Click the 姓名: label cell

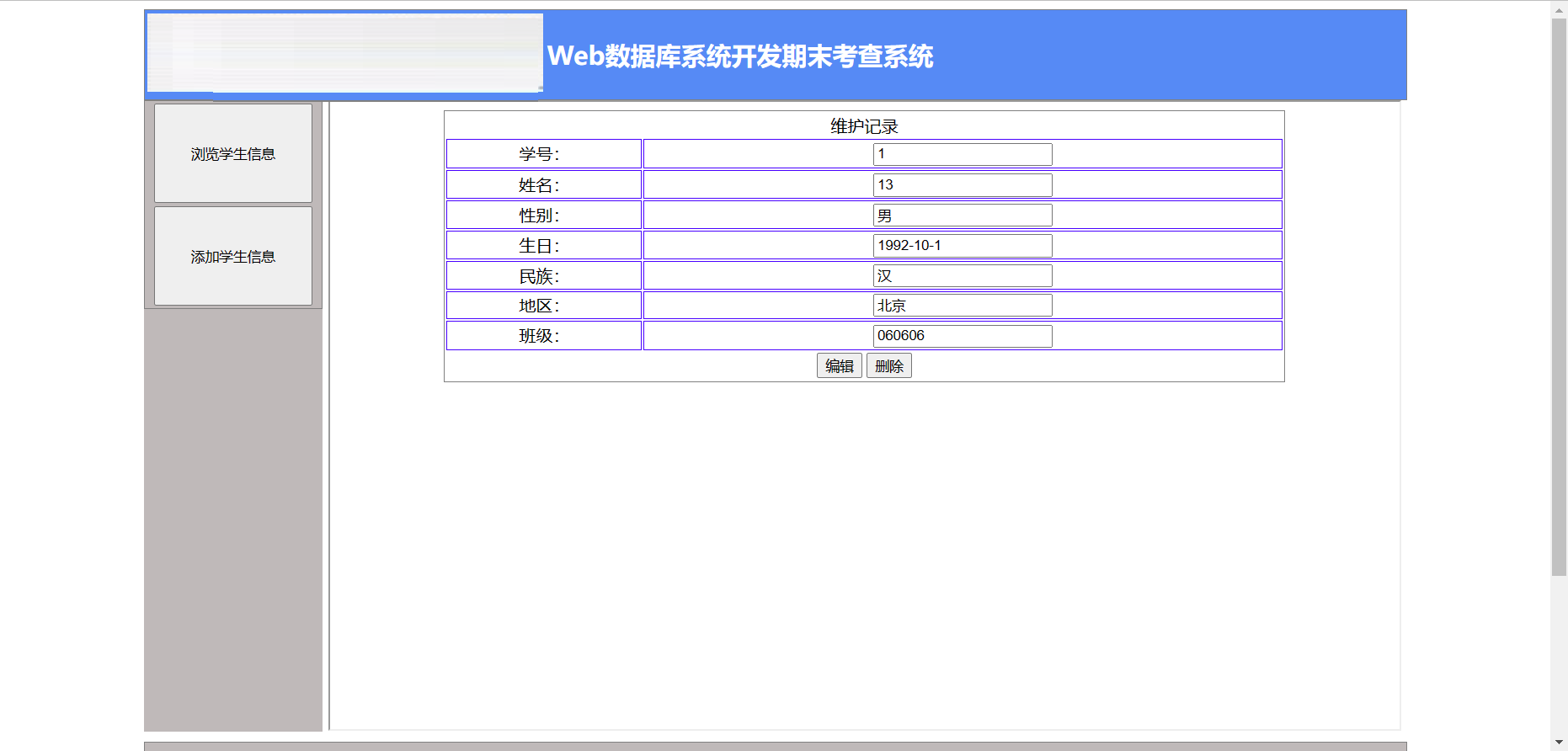click(544, 184)
